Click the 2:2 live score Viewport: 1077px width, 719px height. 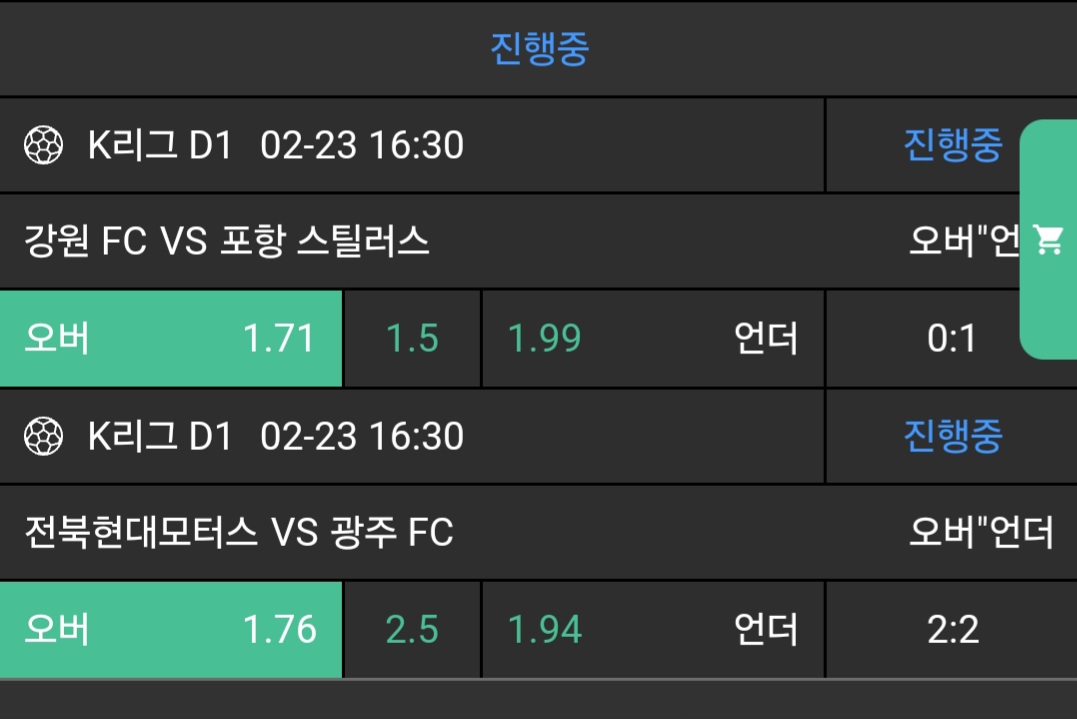(x=951, y=630)
